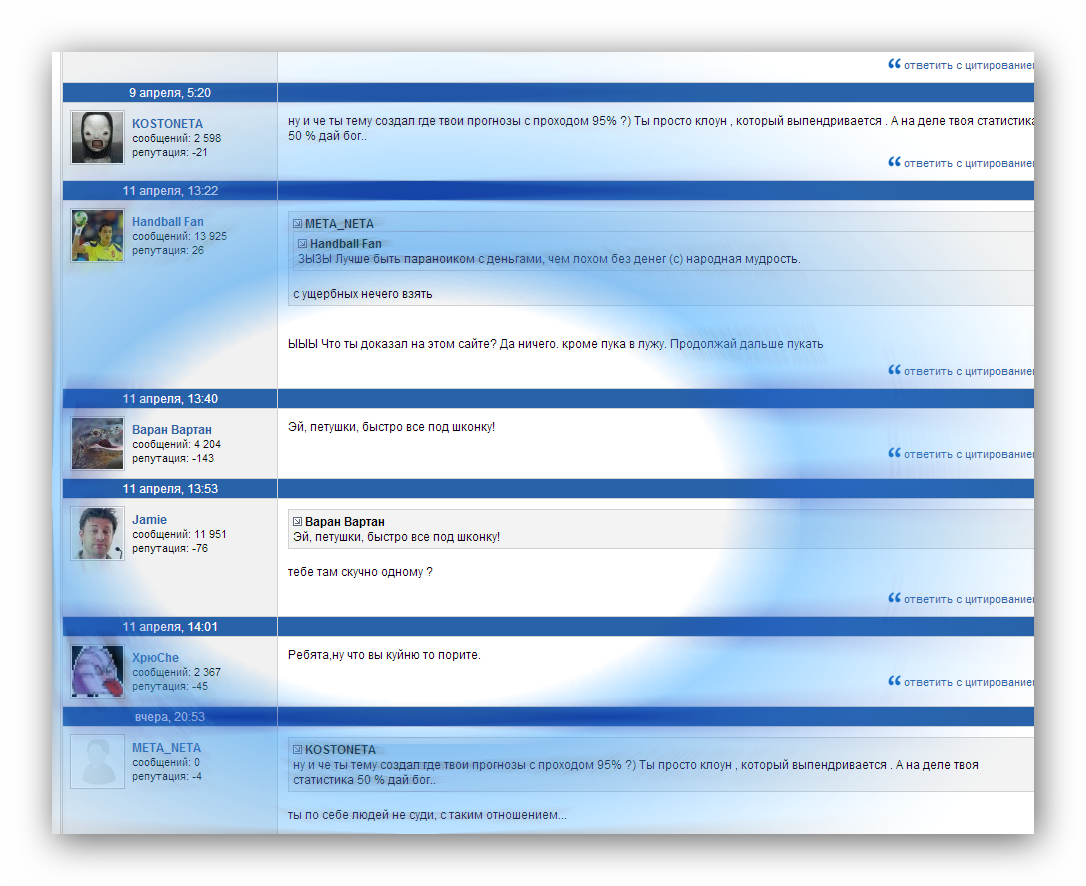Click Handball Fan's 'репутация: 26' text

168,251
